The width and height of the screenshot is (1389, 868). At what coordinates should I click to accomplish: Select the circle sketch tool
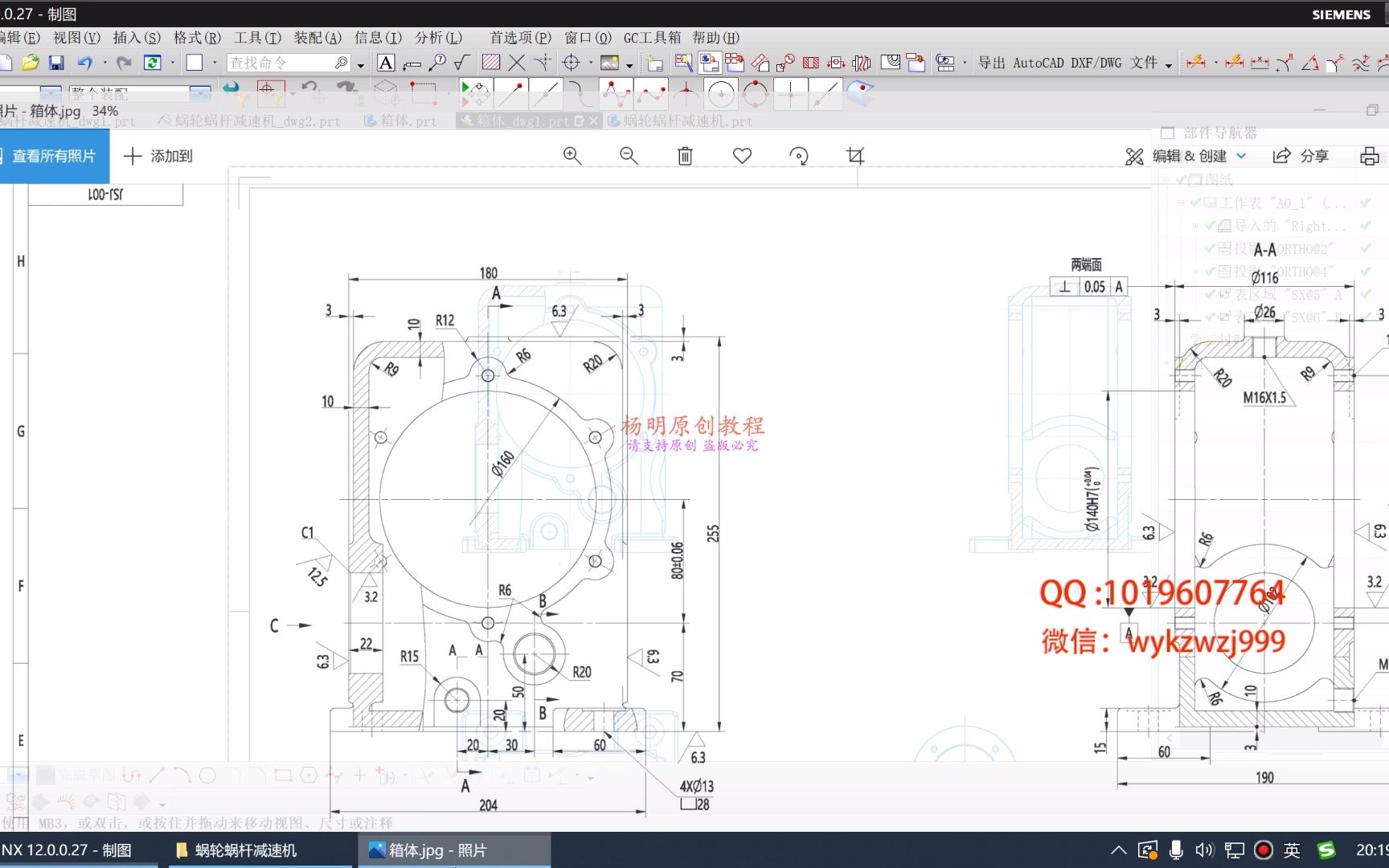(x=721, y=94)
